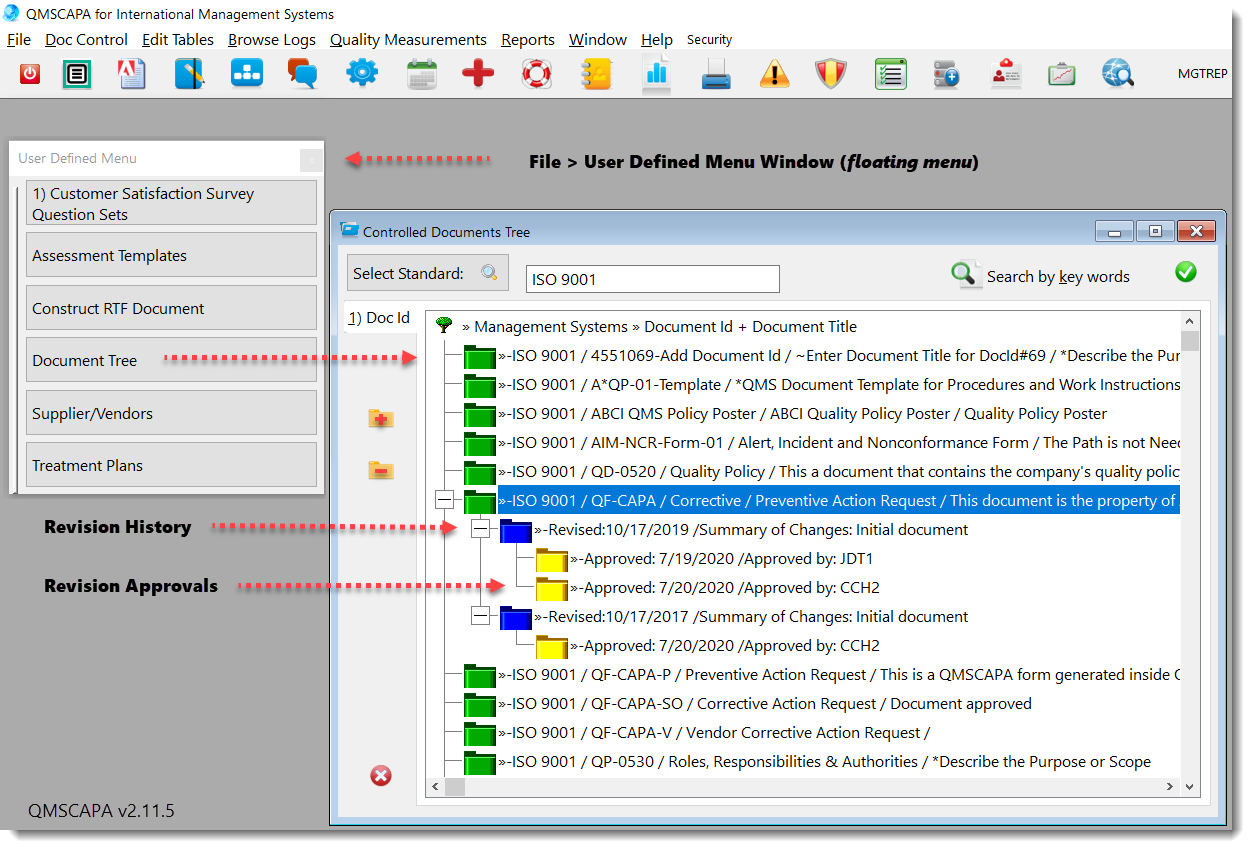Screen dimensions: 1252x850
Task: Click the lifebuoy help icon
Action: (536, 72)
